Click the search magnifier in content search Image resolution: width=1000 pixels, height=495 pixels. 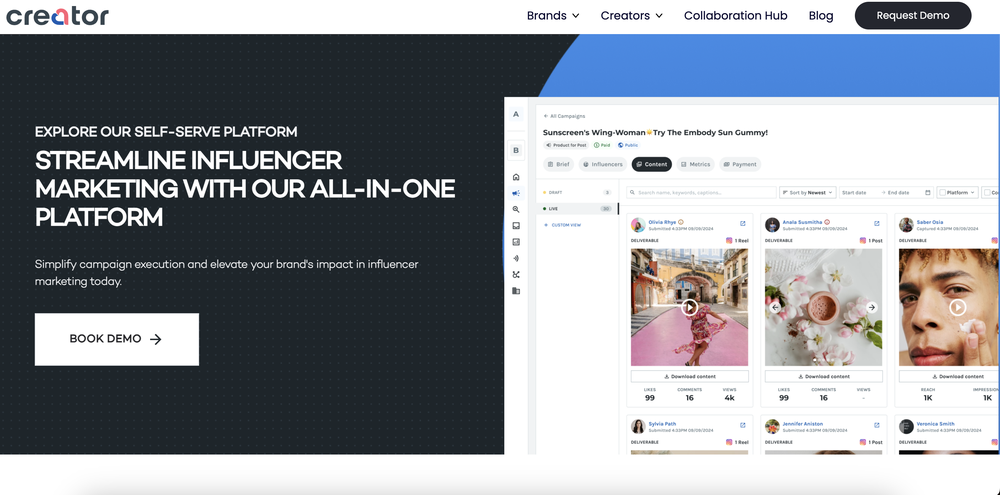coord(633,192)
